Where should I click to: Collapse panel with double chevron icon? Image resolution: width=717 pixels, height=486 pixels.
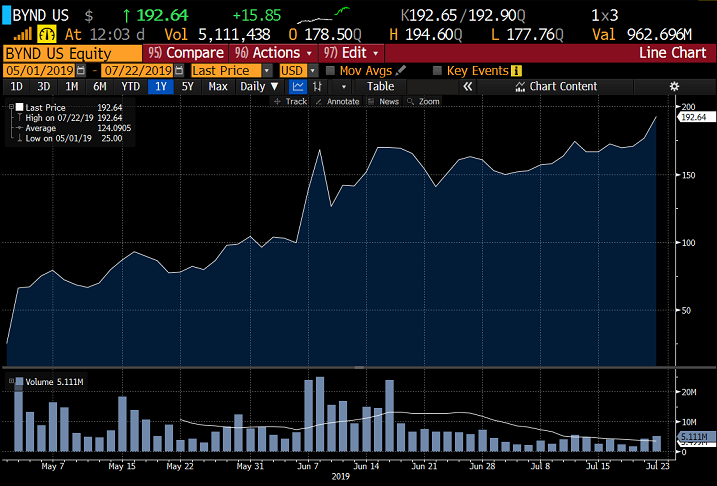click(x=467, y=86)
